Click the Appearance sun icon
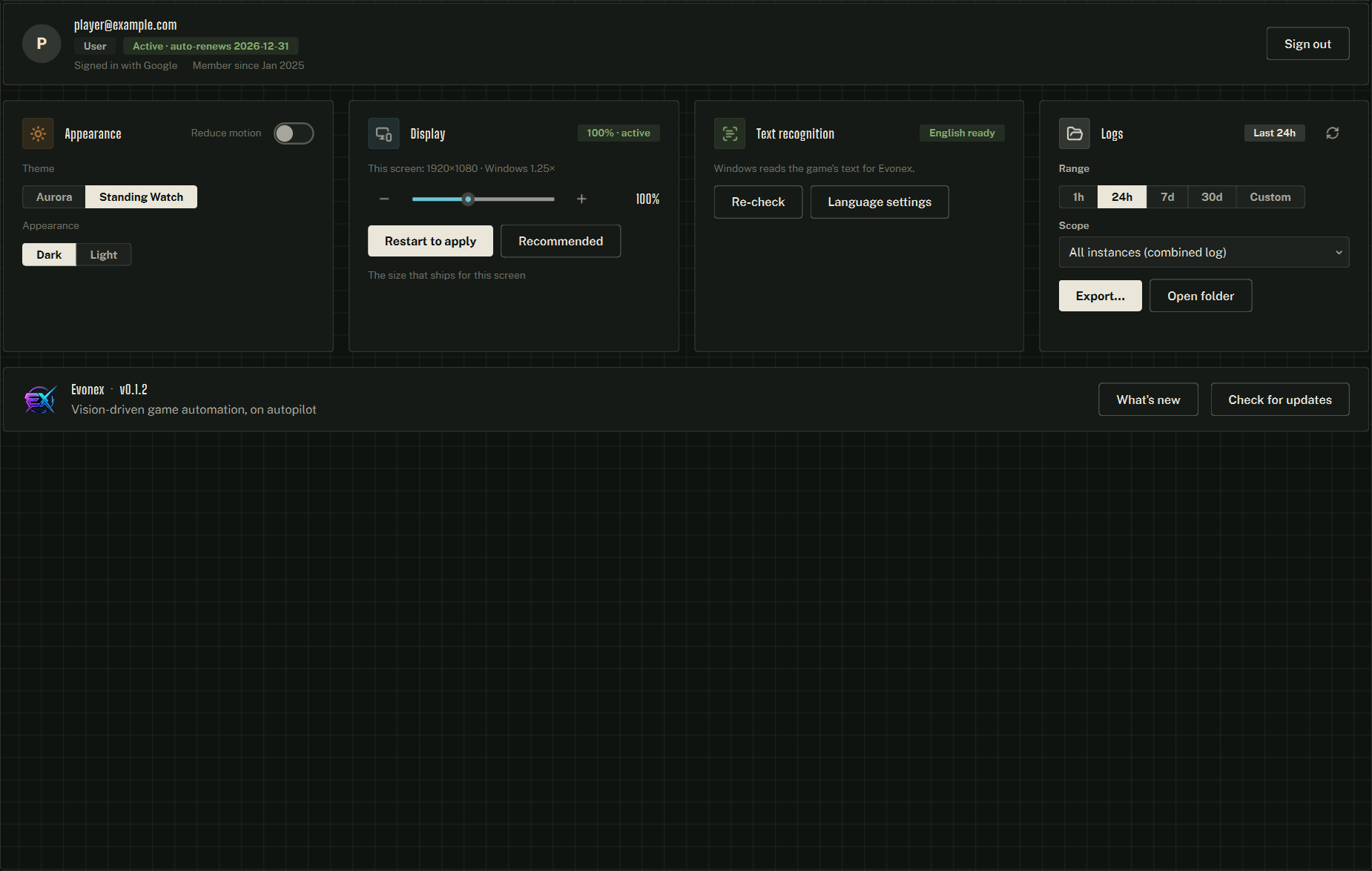This screenshot has width=1372, height=871. click(x=38, y=133)
